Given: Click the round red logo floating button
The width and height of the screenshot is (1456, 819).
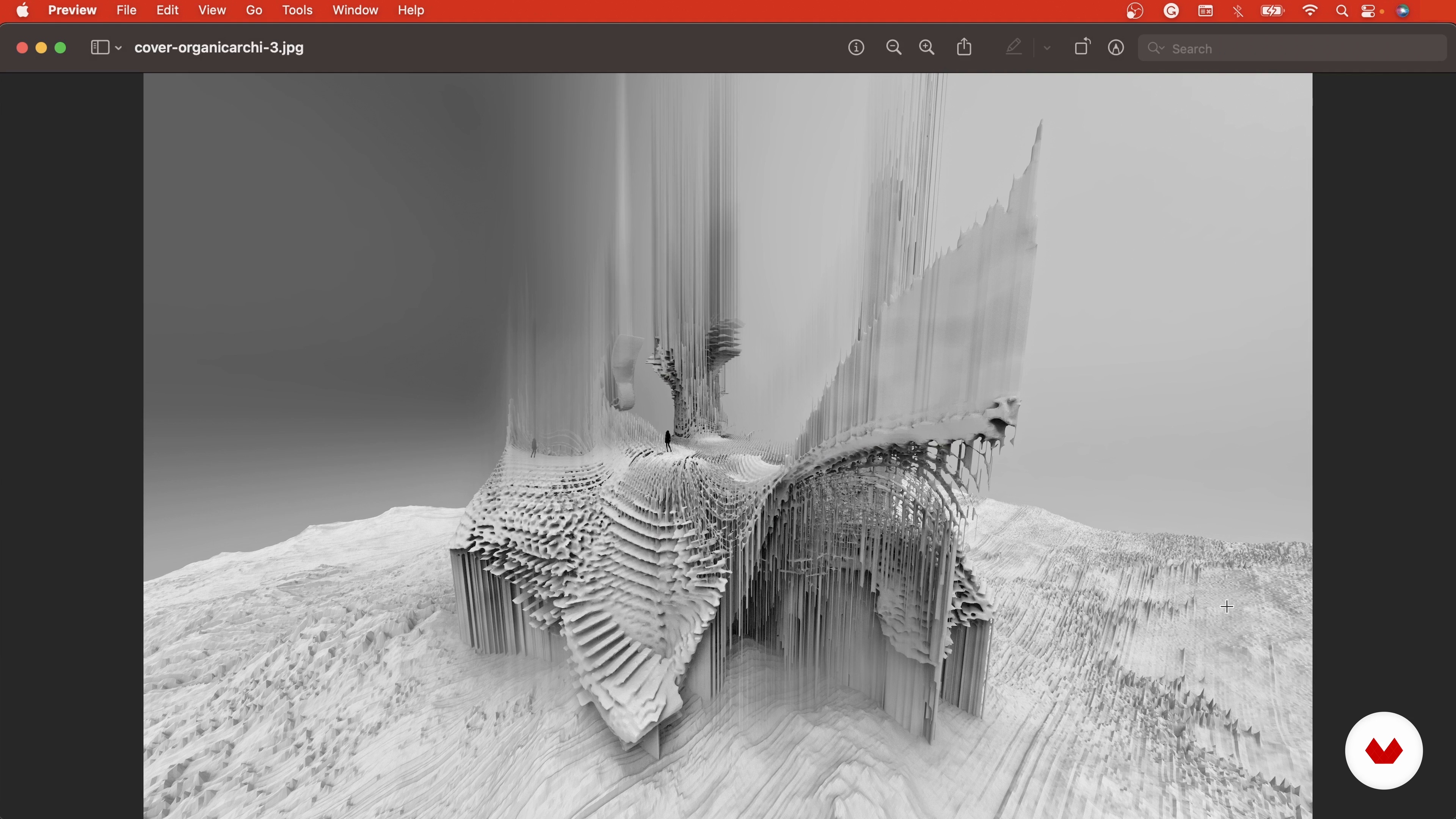Looking at the screenshot, I should [x=1384, y=751].
